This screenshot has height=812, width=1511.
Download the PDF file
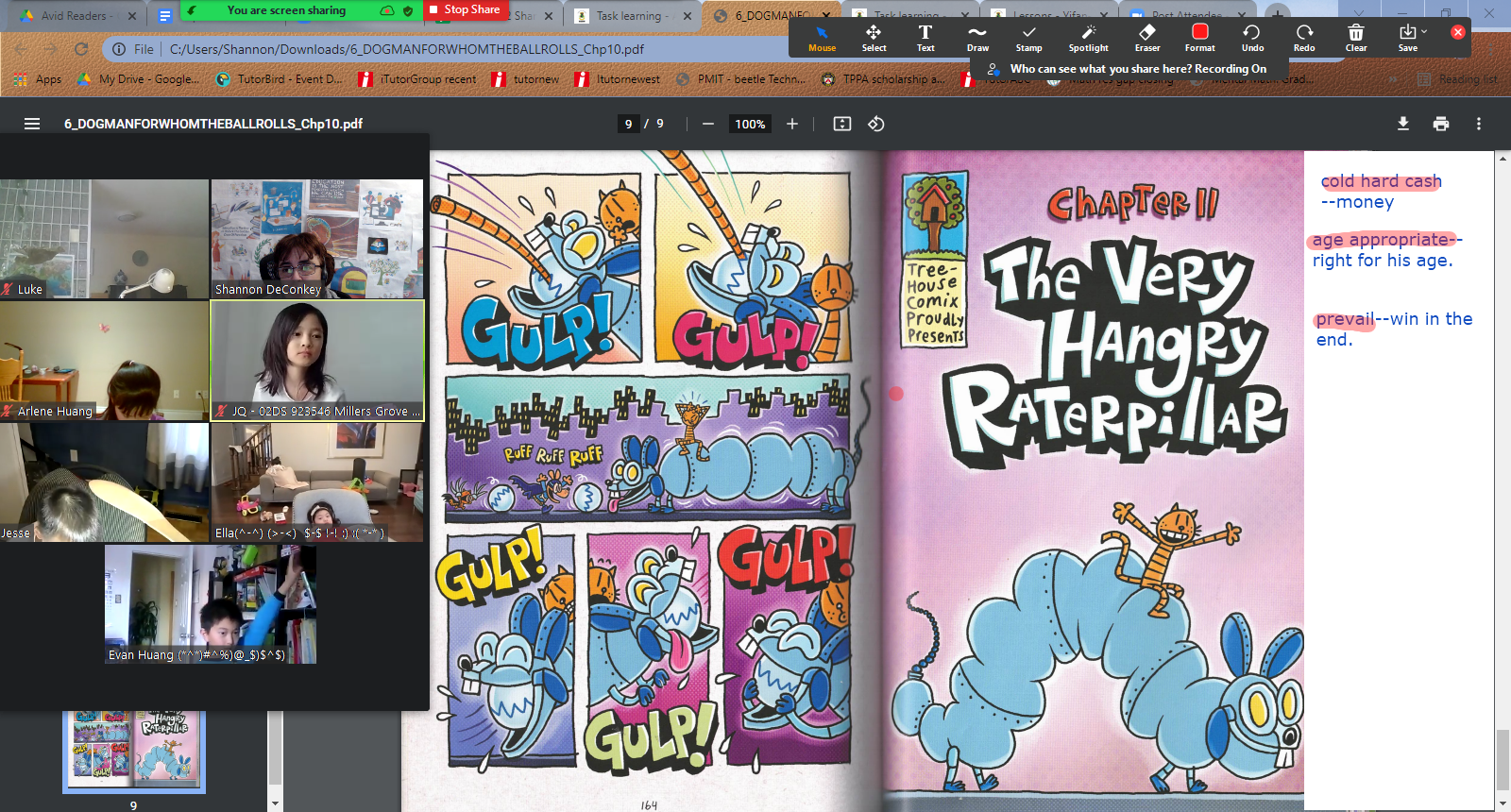(x=1403, y=124)
